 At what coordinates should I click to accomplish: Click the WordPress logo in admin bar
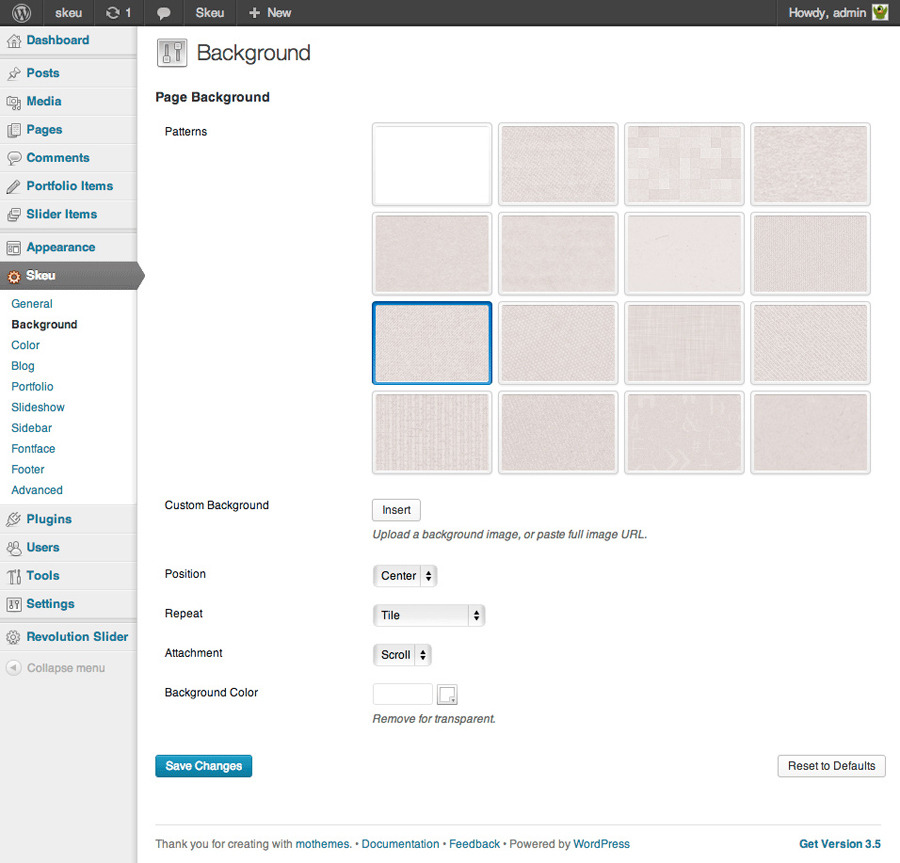[21, 13]
